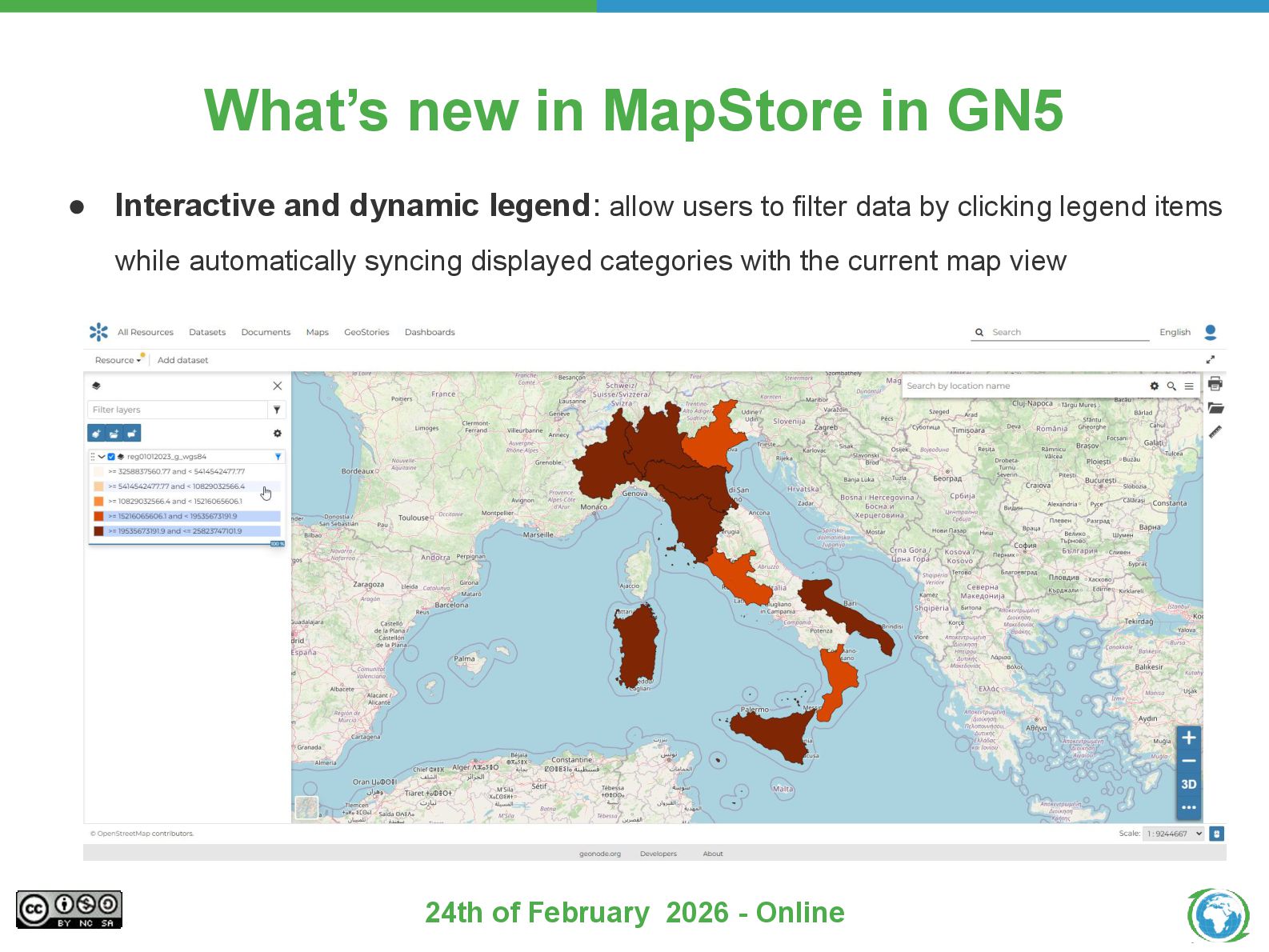Click the light orange legend swatch
Viewport: 1269px width, 952px height.
98,486
